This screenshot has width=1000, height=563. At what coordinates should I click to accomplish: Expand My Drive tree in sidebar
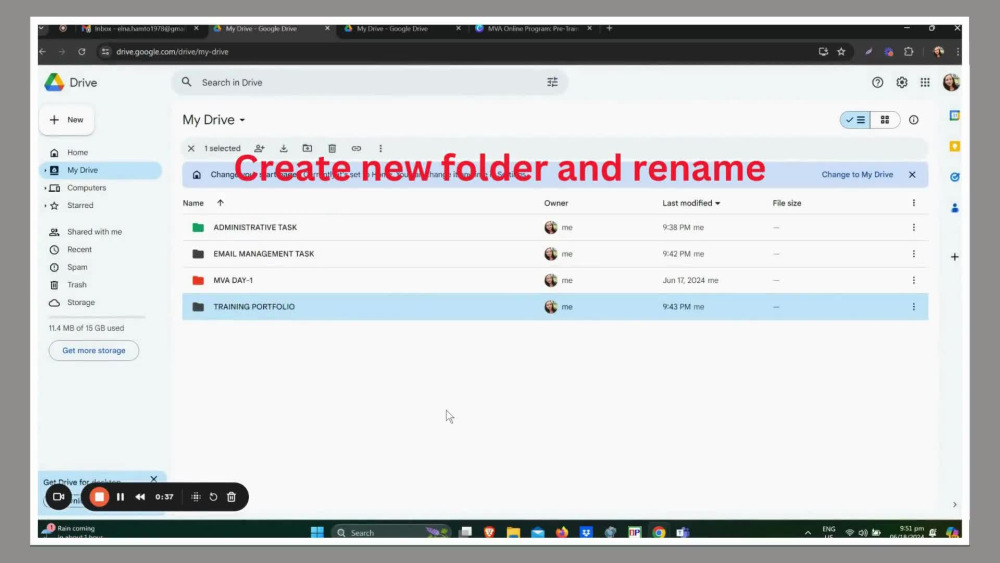click(45, 170)
